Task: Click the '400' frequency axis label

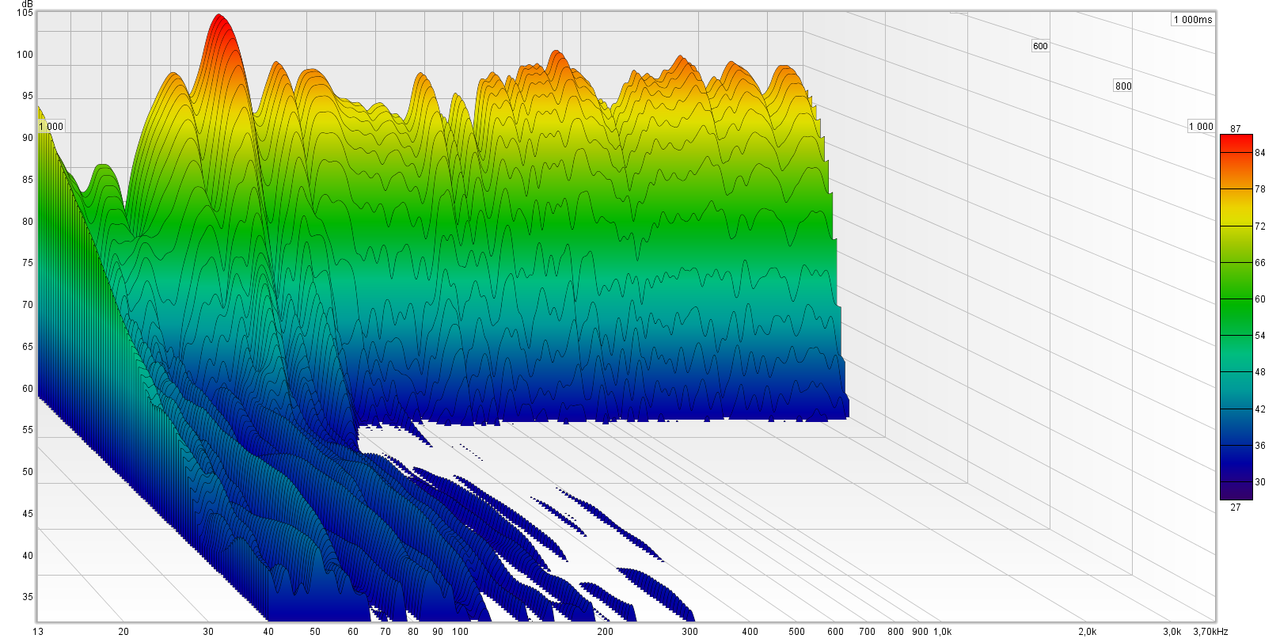Action: [x=749, y=631]
